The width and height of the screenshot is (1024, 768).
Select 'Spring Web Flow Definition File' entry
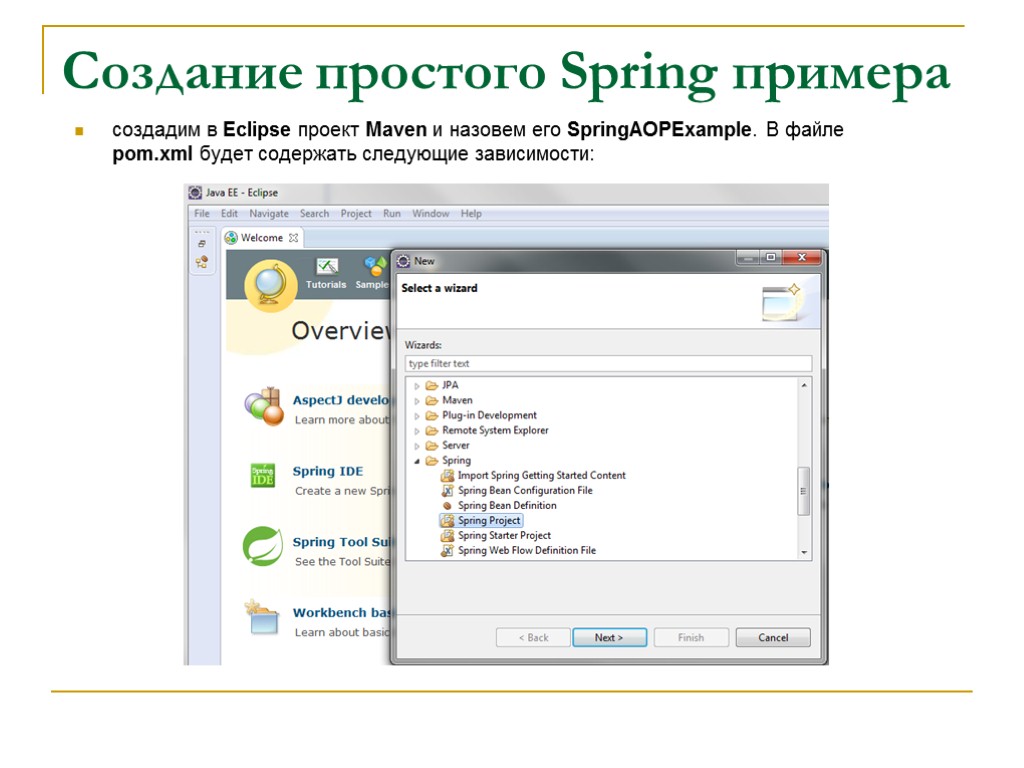click(526, 551)
